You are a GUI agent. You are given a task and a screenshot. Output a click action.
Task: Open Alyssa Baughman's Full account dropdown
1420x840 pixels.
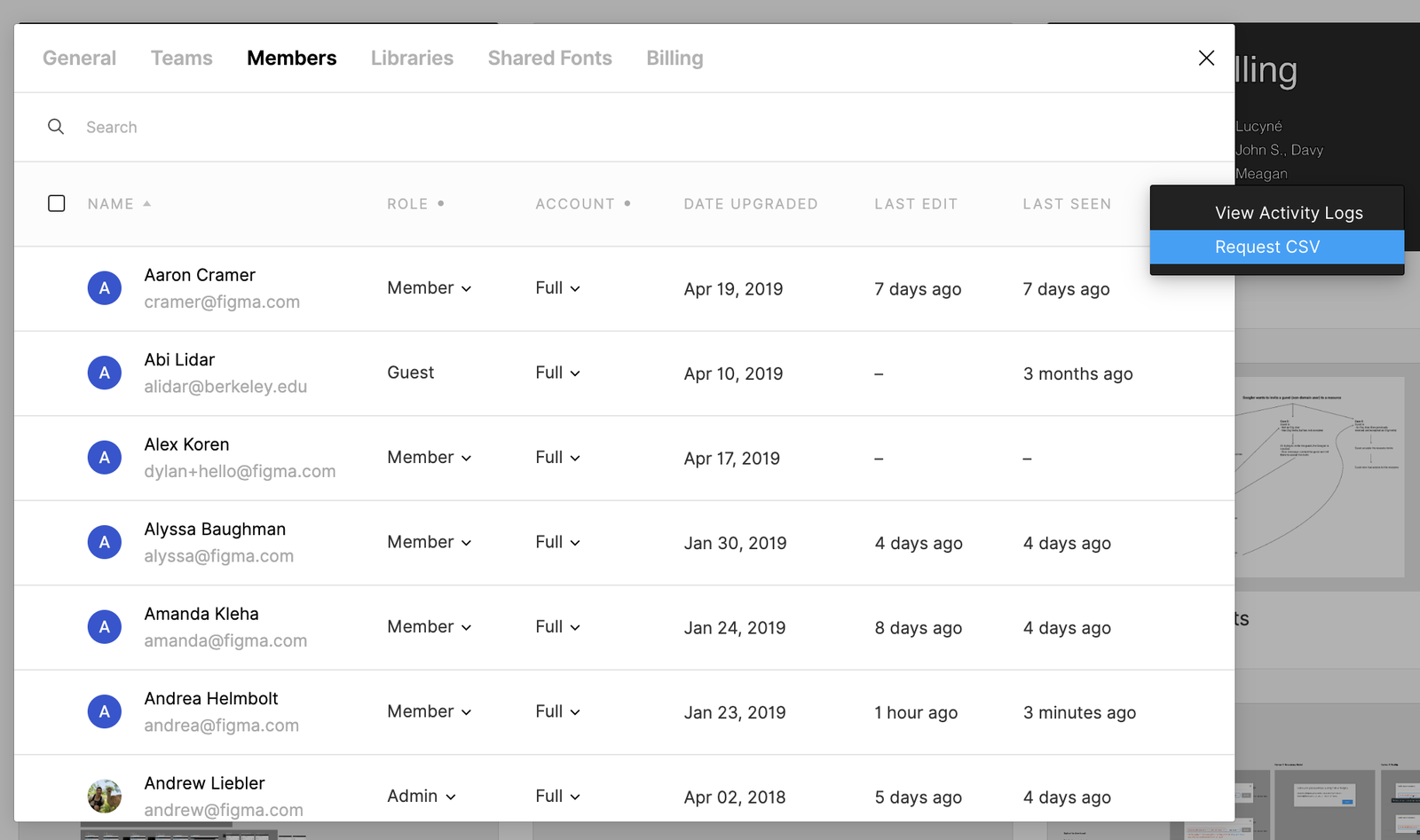558,542
